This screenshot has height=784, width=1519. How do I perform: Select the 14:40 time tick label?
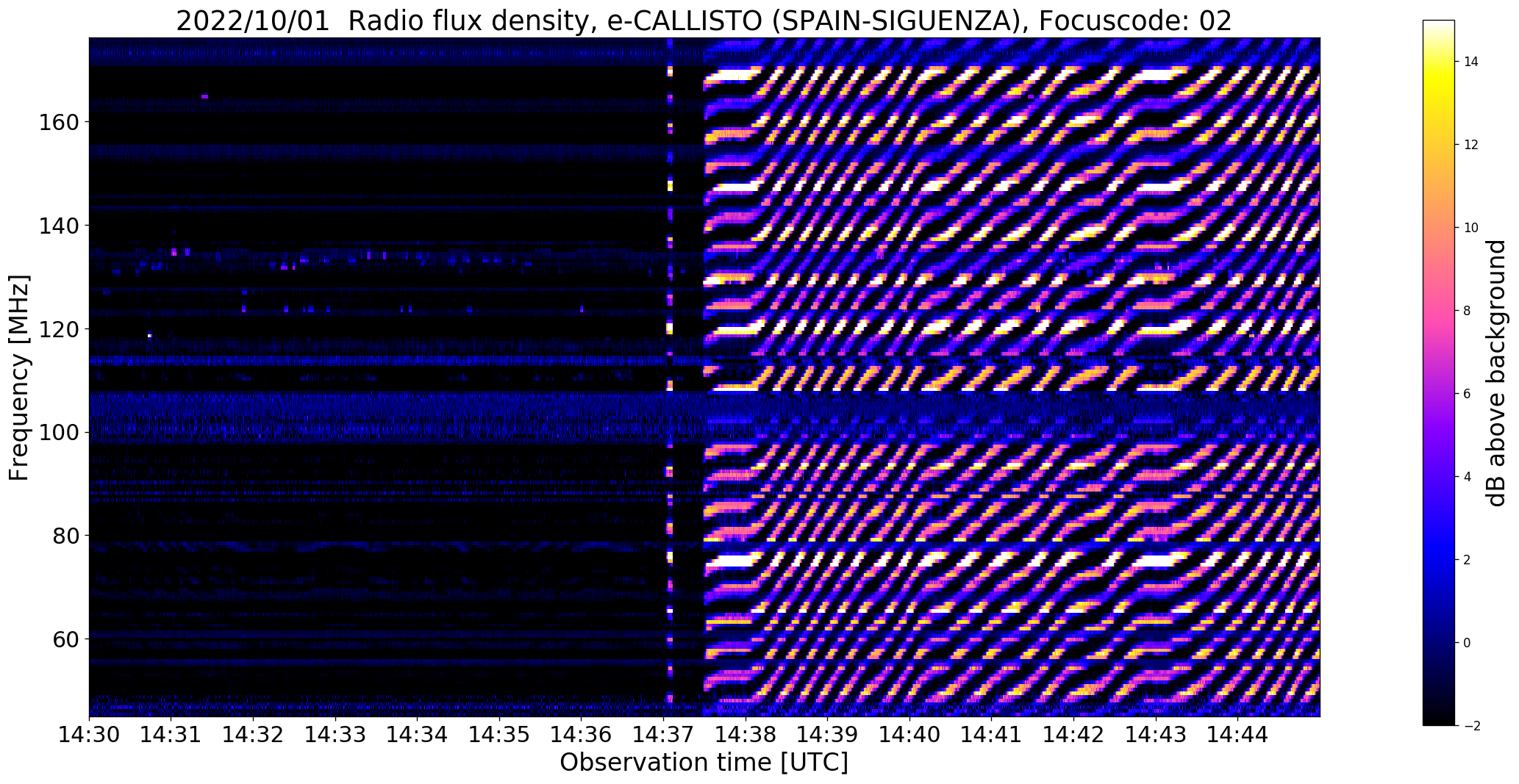click(909, 734)
